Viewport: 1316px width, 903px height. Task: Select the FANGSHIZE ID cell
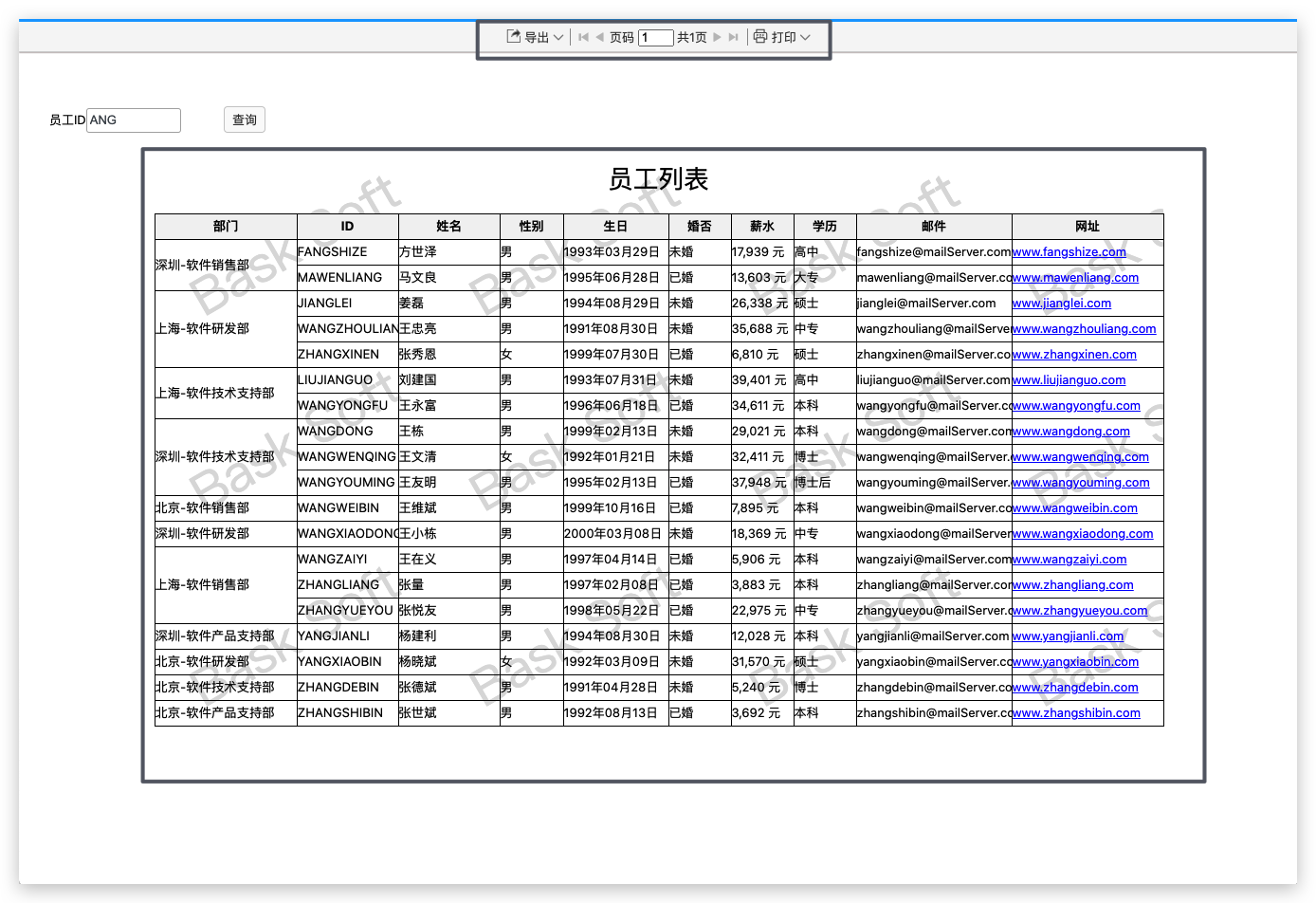(x=348, y=252)
